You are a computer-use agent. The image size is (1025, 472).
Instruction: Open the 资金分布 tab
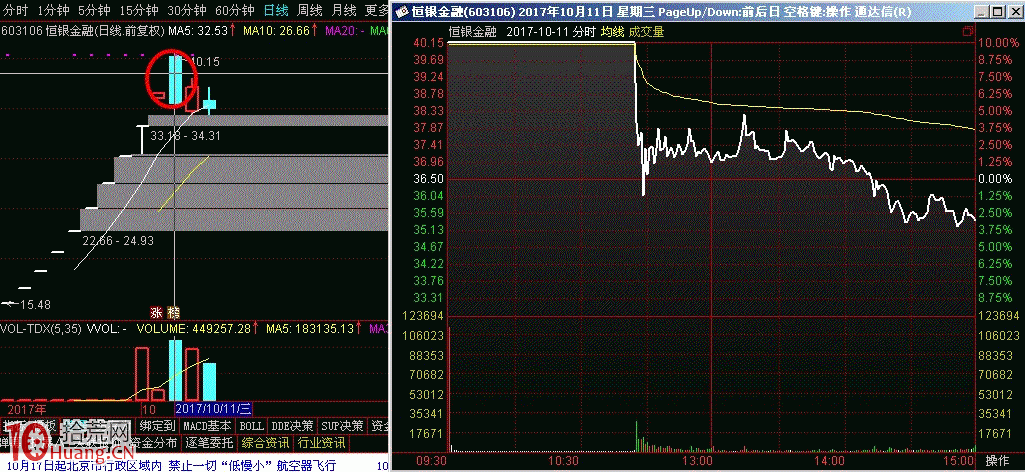point(156,443)
